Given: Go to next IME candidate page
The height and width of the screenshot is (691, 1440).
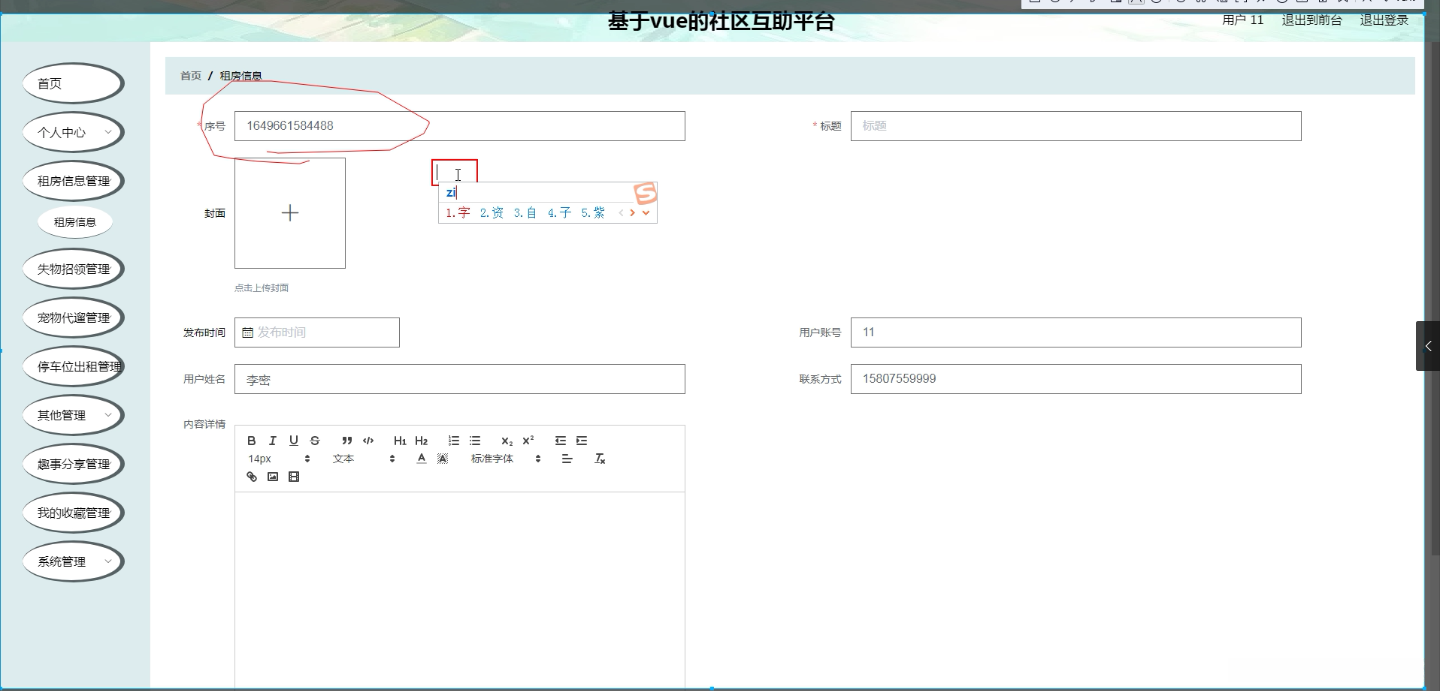Looking at the screenshot, I should 633,213.
